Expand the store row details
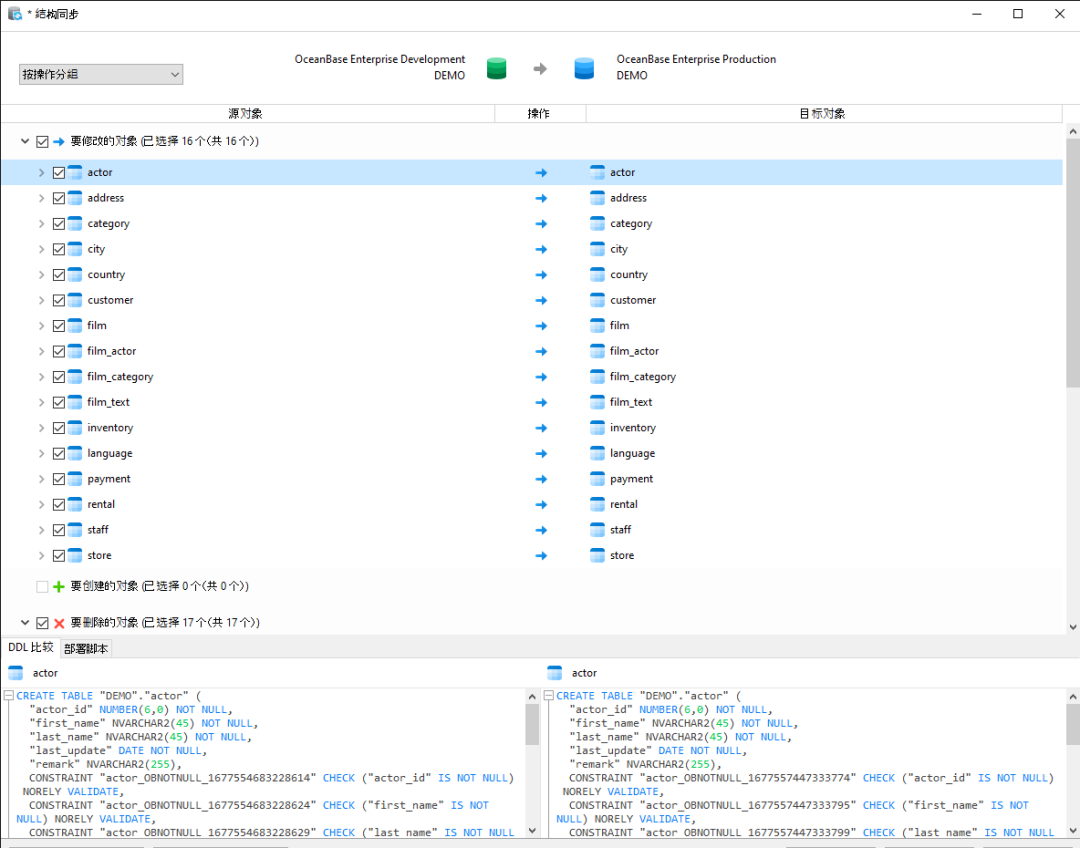Screen dimensions: 1080x848 tap(41, 555)
